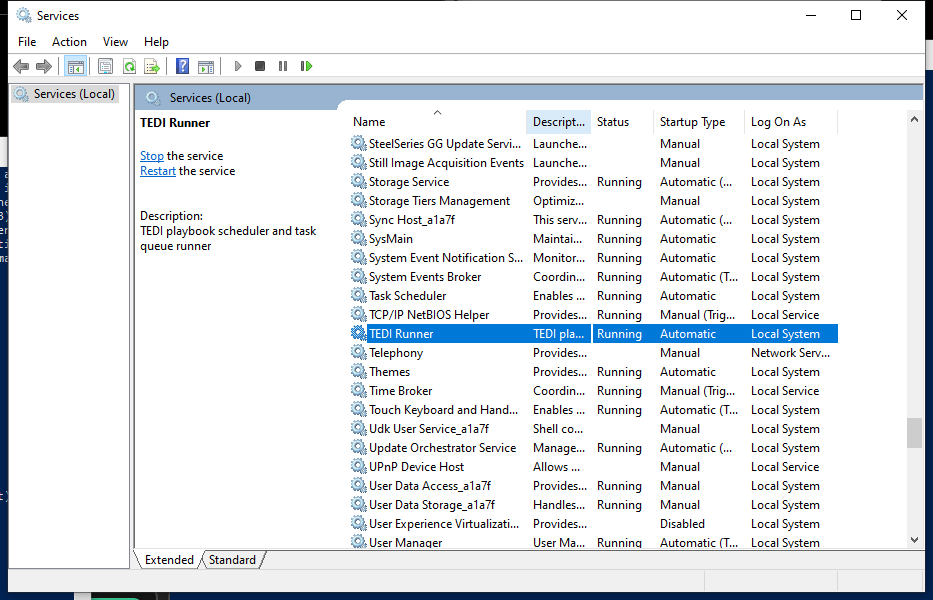Sort by the Status column header
Viewport: 933px width, 600px height.
[622, 121]
